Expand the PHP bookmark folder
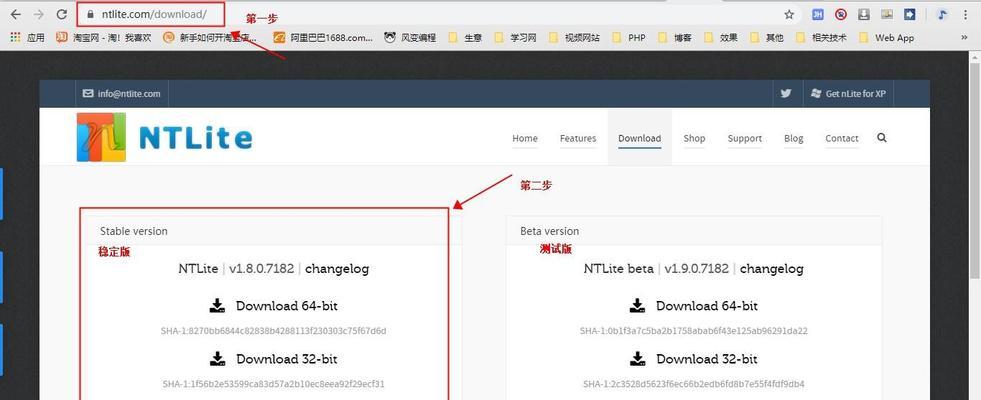The image size is (981, 400). coord(628,38)
